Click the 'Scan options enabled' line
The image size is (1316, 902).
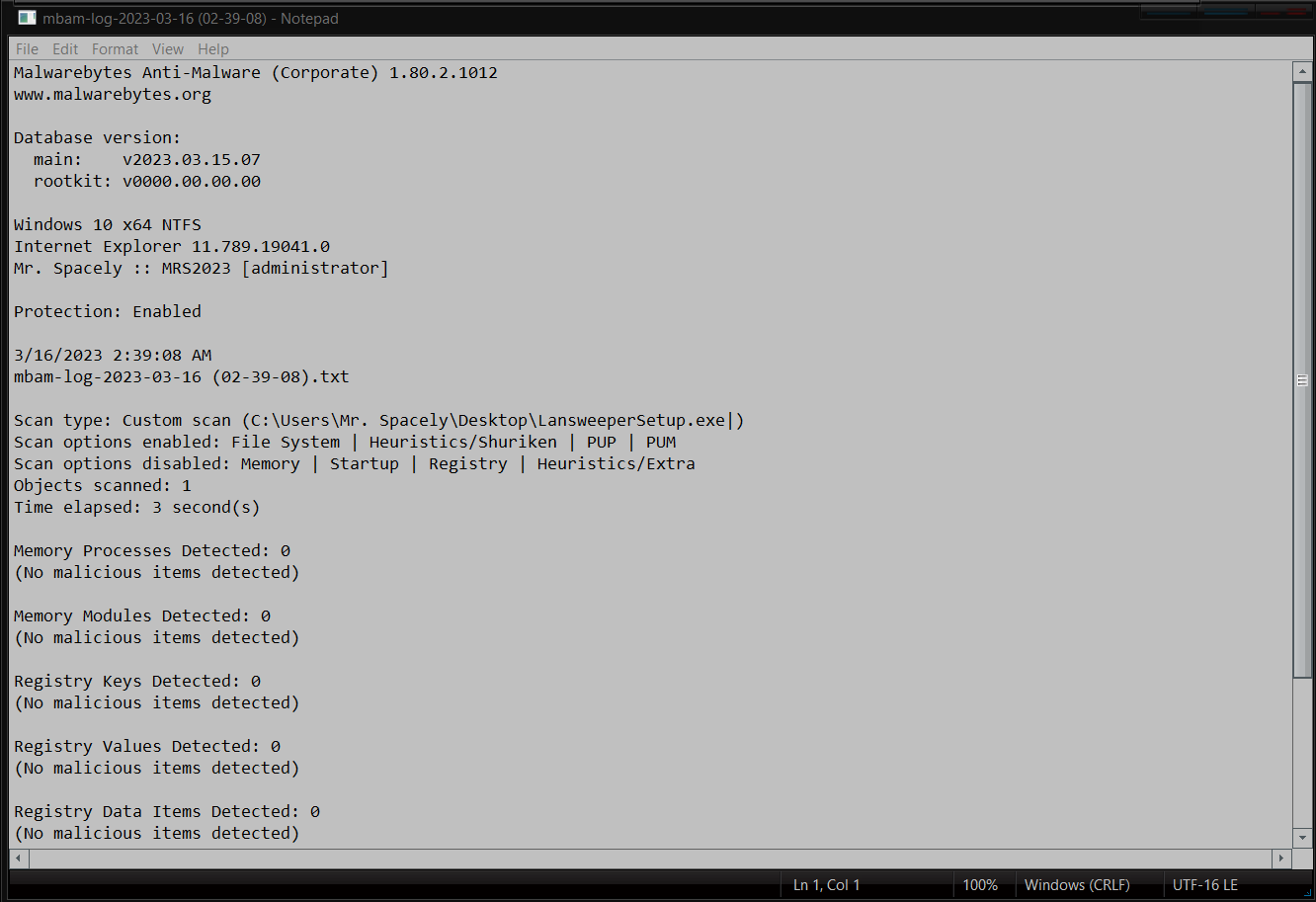coord(345,443)
